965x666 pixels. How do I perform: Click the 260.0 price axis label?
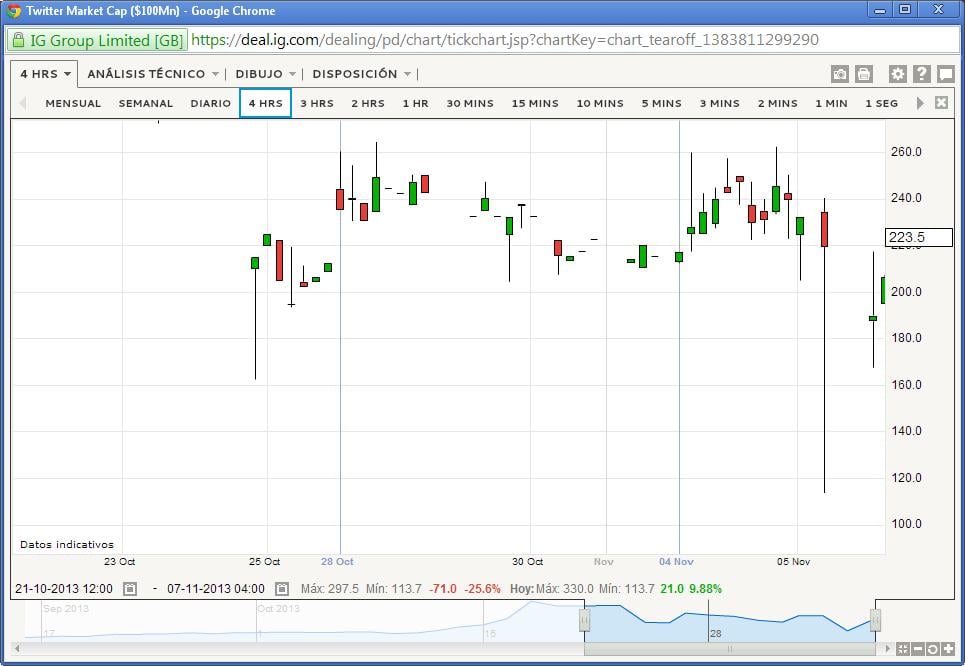(x=907, y=152)
